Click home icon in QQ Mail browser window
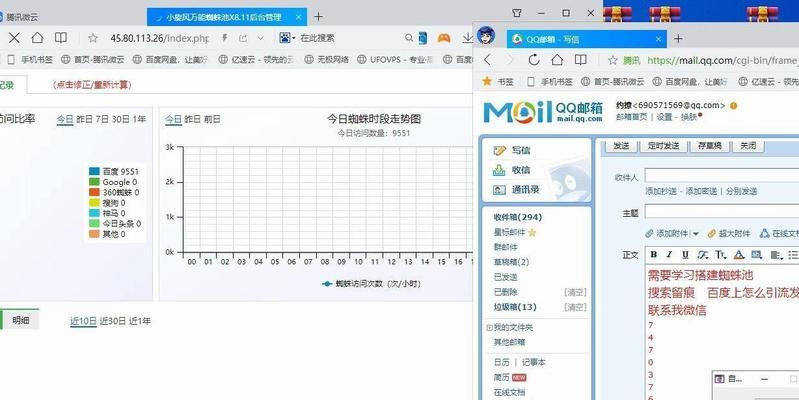Screen dimensions: 799x400 557,60
